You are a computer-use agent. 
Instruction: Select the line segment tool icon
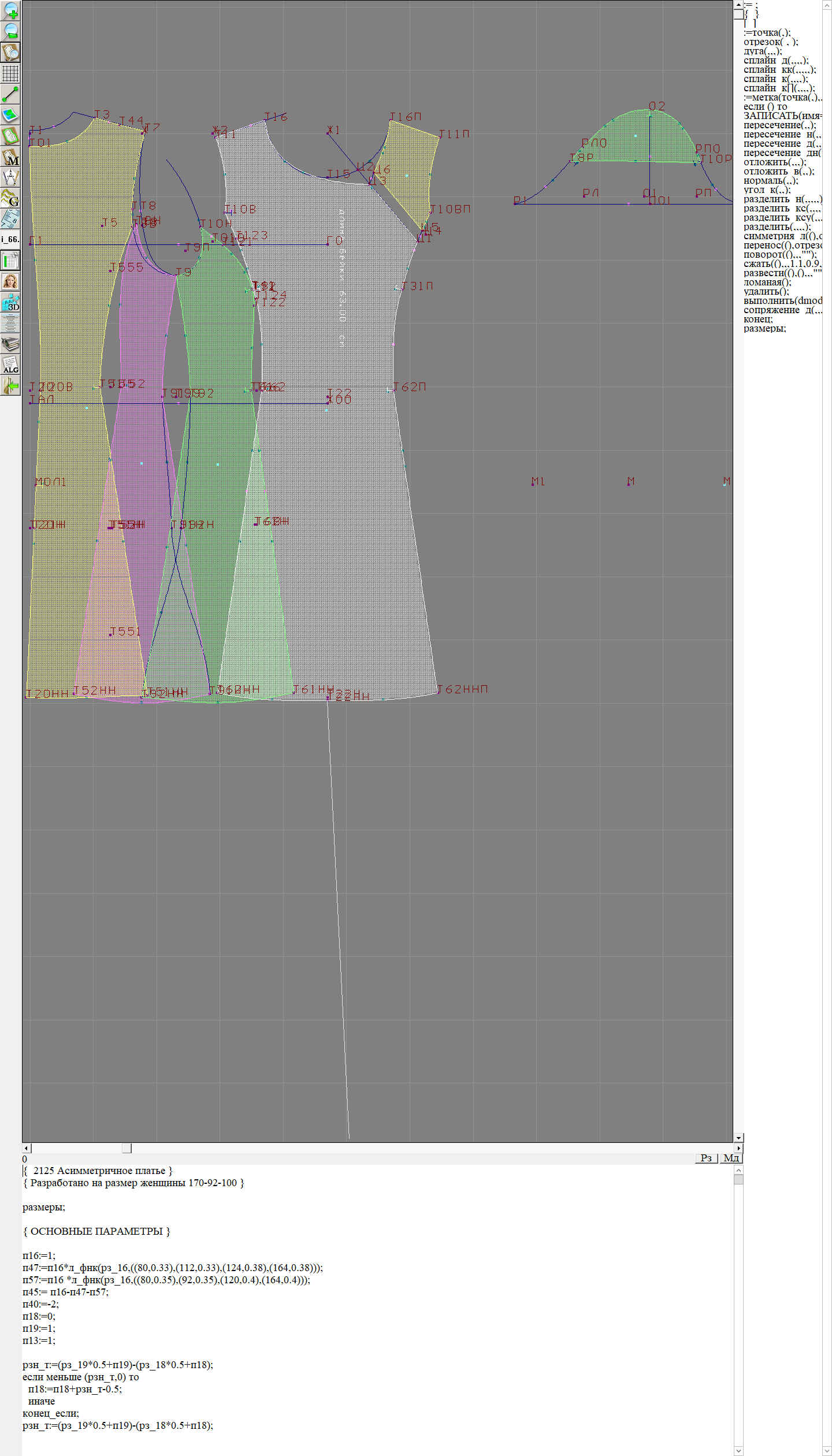[x=10, y=94]
